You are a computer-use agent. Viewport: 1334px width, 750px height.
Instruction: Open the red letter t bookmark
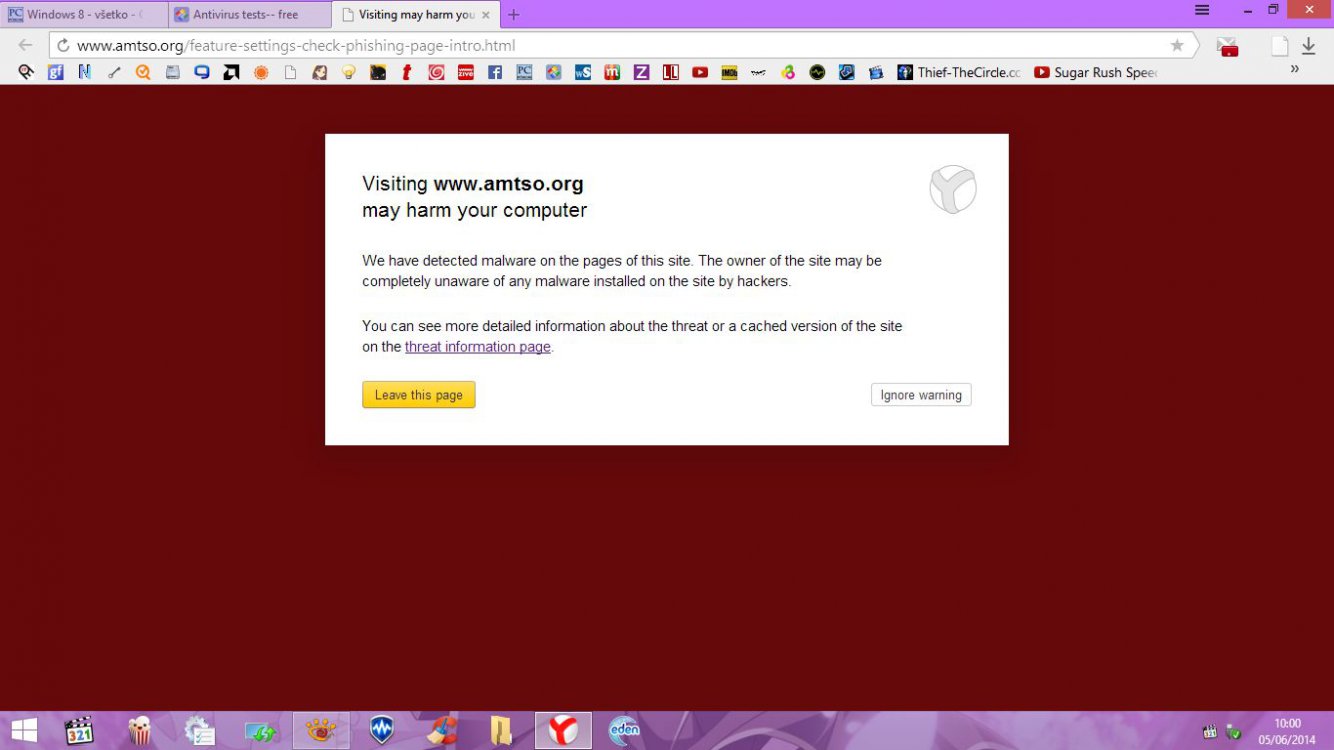407,72
